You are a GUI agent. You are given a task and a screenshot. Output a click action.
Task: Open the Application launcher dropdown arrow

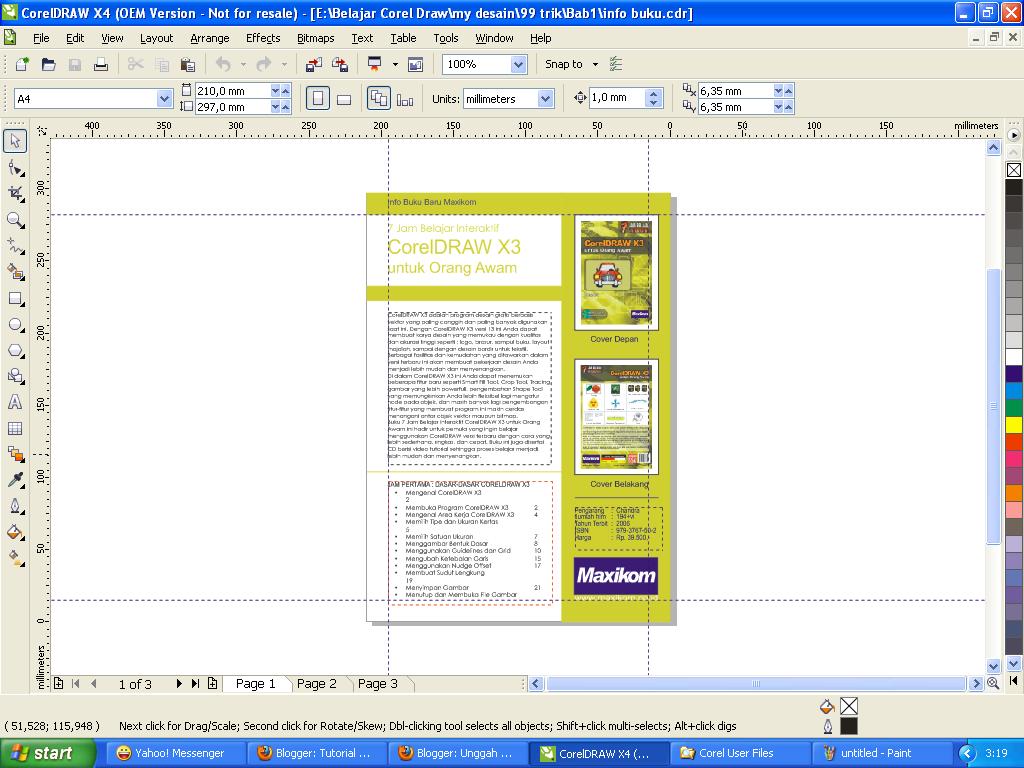tap(394, 64)
